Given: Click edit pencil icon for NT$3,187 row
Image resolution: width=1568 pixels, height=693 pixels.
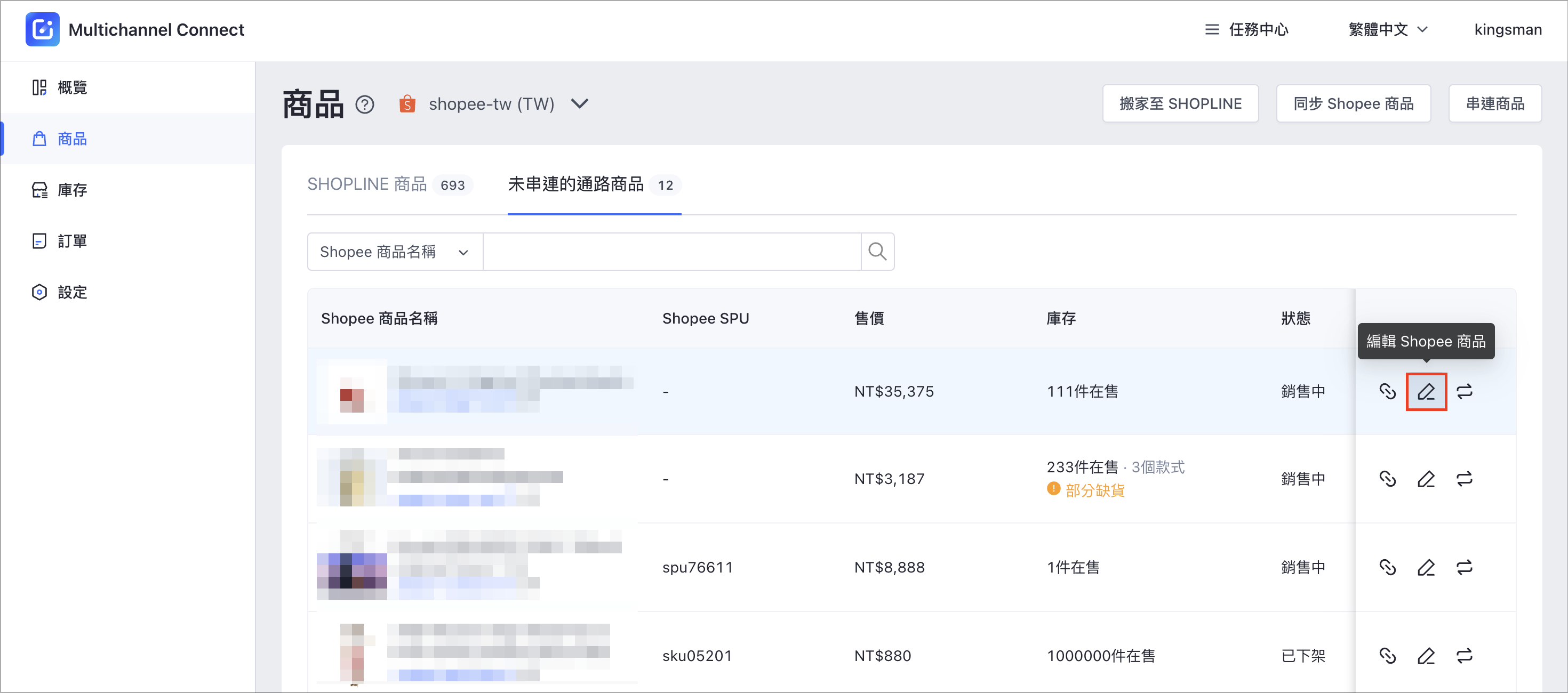Looking at the screenshot, I should click(x=1426, y=479).
